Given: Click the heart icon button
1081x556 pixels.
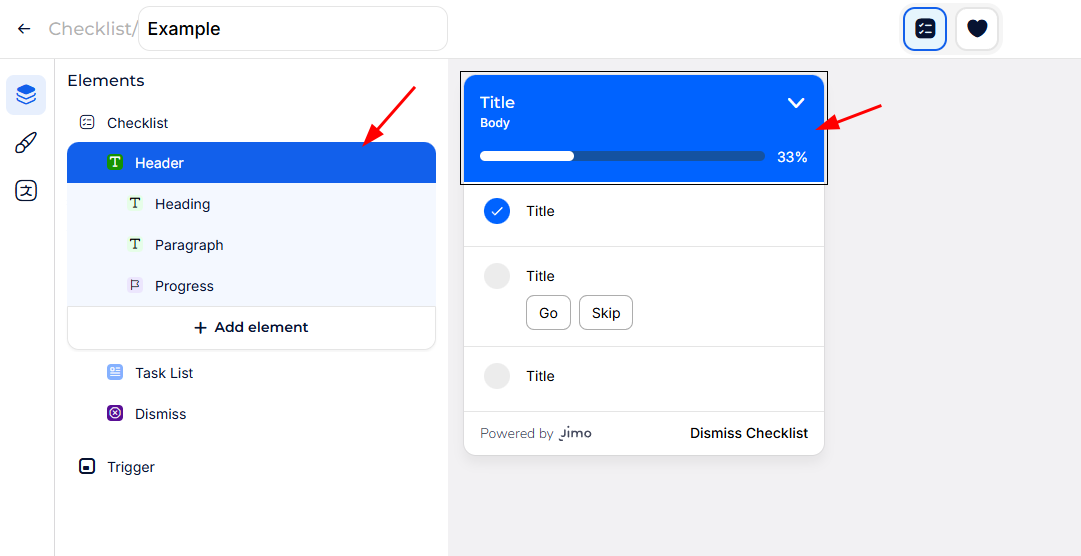Looking at the screenshot, I should pos(977,29).
